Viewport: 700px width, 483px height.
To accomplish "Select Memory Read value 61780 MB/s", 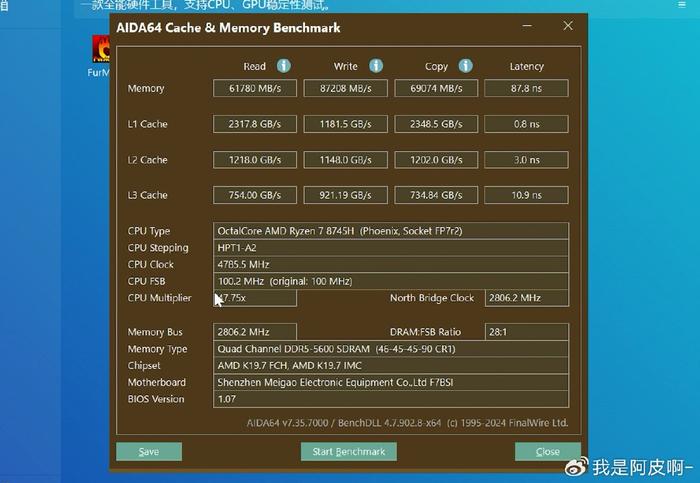I will 255,88.
